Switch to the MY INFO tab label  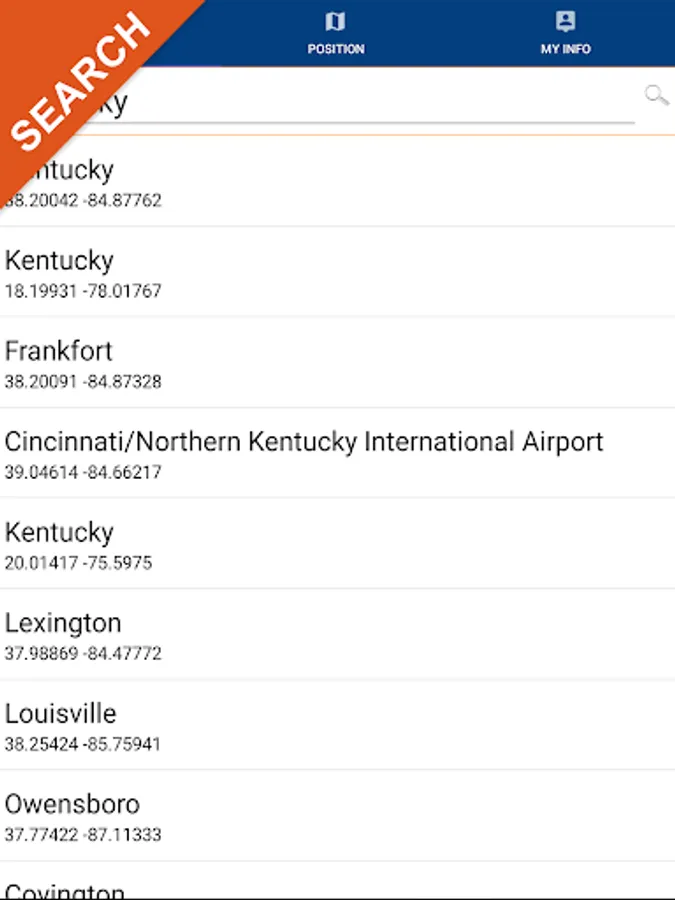566,49
